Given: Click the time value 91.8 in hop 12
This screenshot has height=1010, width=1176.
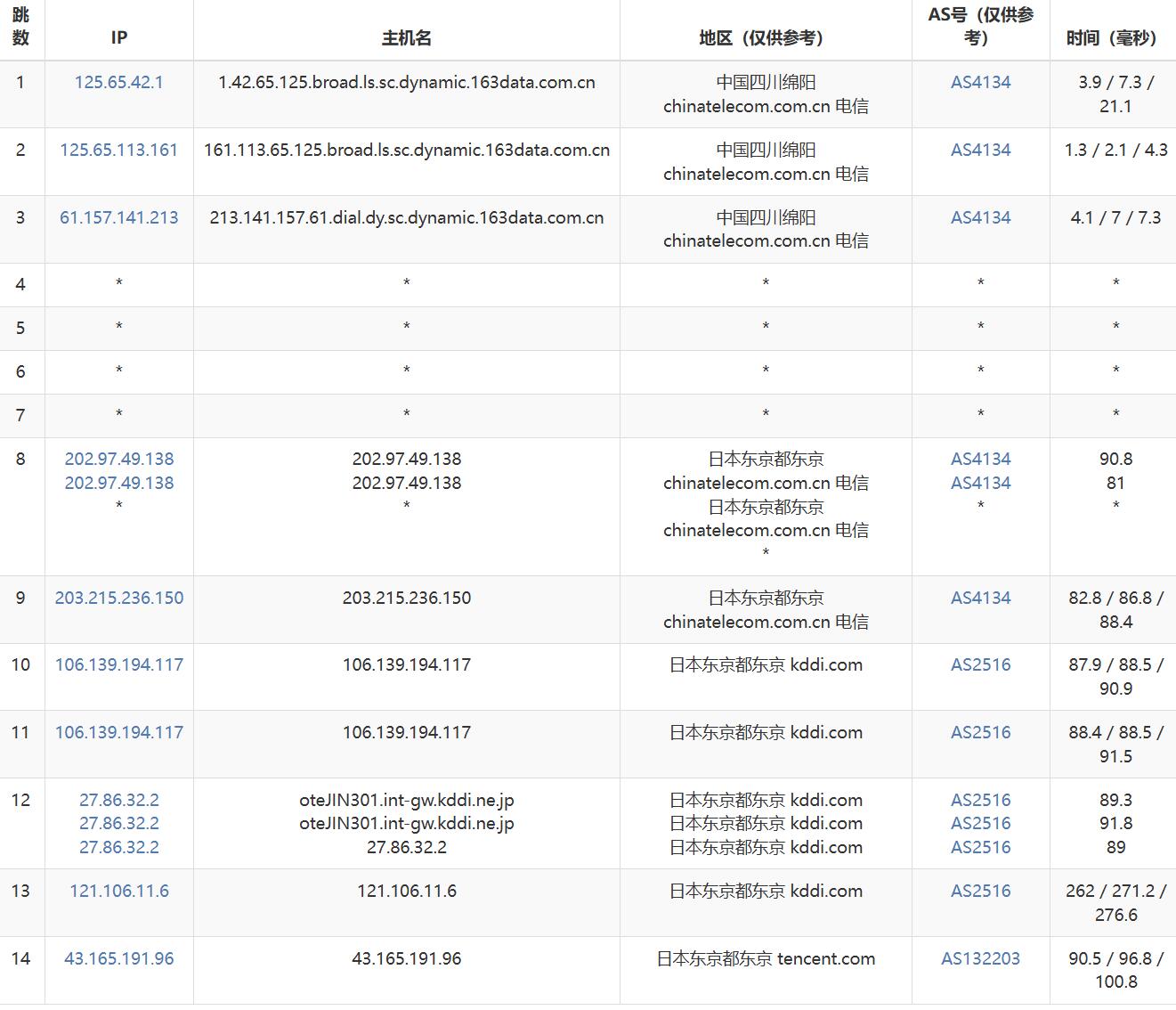Looking at the screenshot, I should pyautogui.click(x=1115, y=823).
